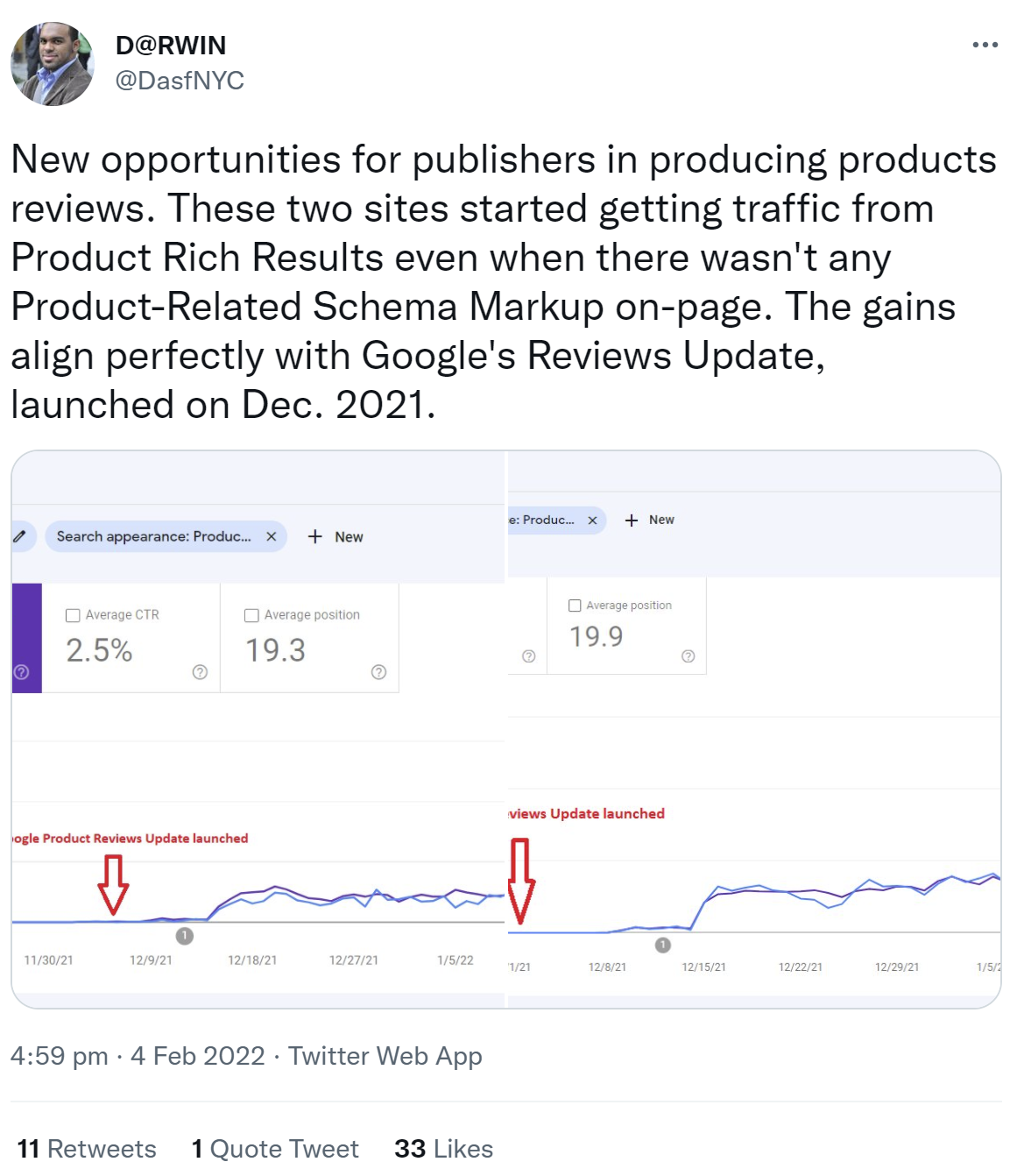The image size is (1017, 1176).
Task: Dismiss the Produc filter chip on the right chart
Action: click(592, 521)
